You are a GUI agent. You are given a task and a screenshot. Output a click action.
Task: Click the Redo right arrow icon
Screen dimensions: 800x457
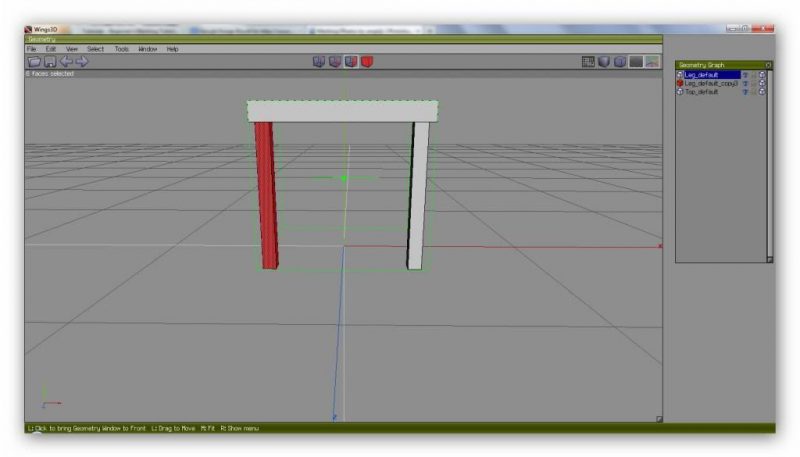pos(82,62)
